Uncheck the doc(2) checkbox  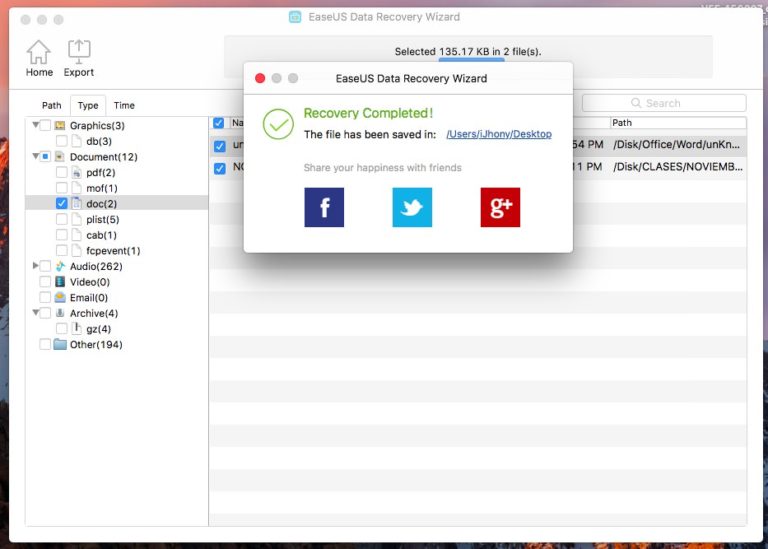(62, 203)
